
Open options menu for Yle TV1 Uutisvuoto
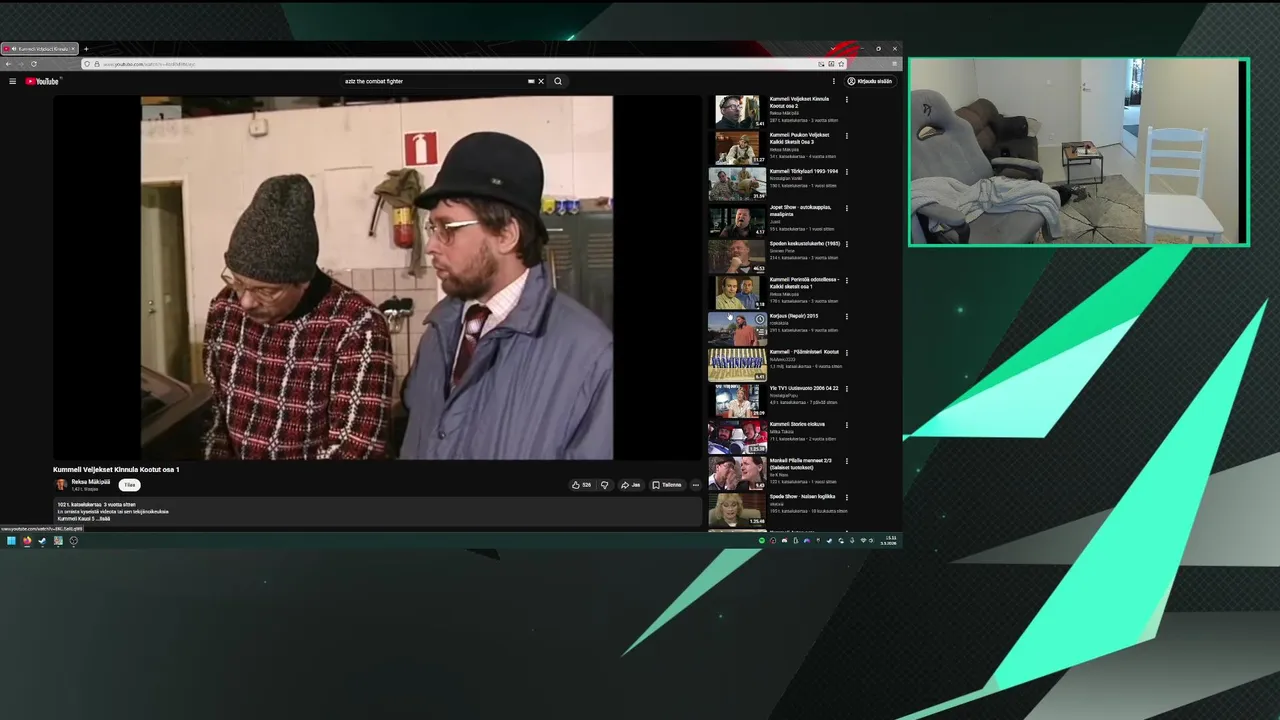(x=847, y=388)
